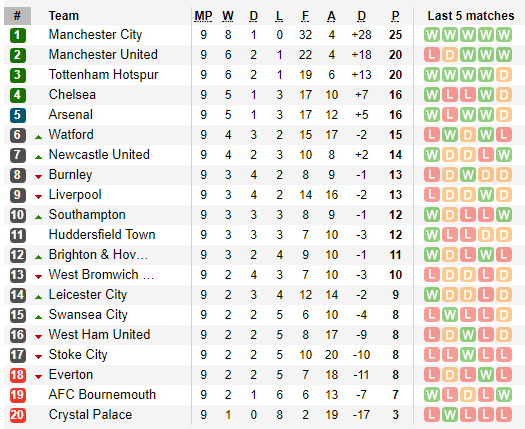Viewport: 525px width, 429px height.
Task: Click Arsenal's blue rank 5 badge
Action: [x=18, y=115]
